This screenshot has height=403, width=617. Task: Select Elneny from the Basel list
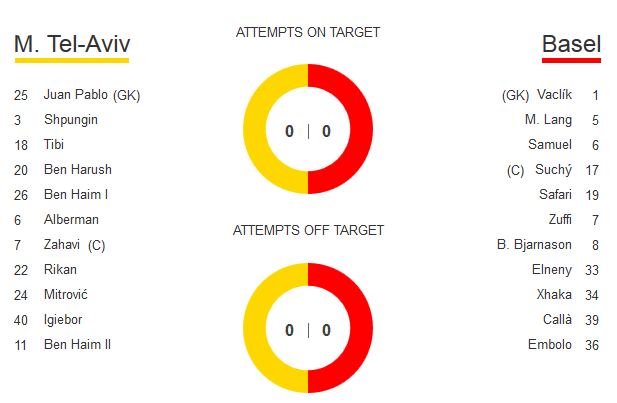(552, 270)
